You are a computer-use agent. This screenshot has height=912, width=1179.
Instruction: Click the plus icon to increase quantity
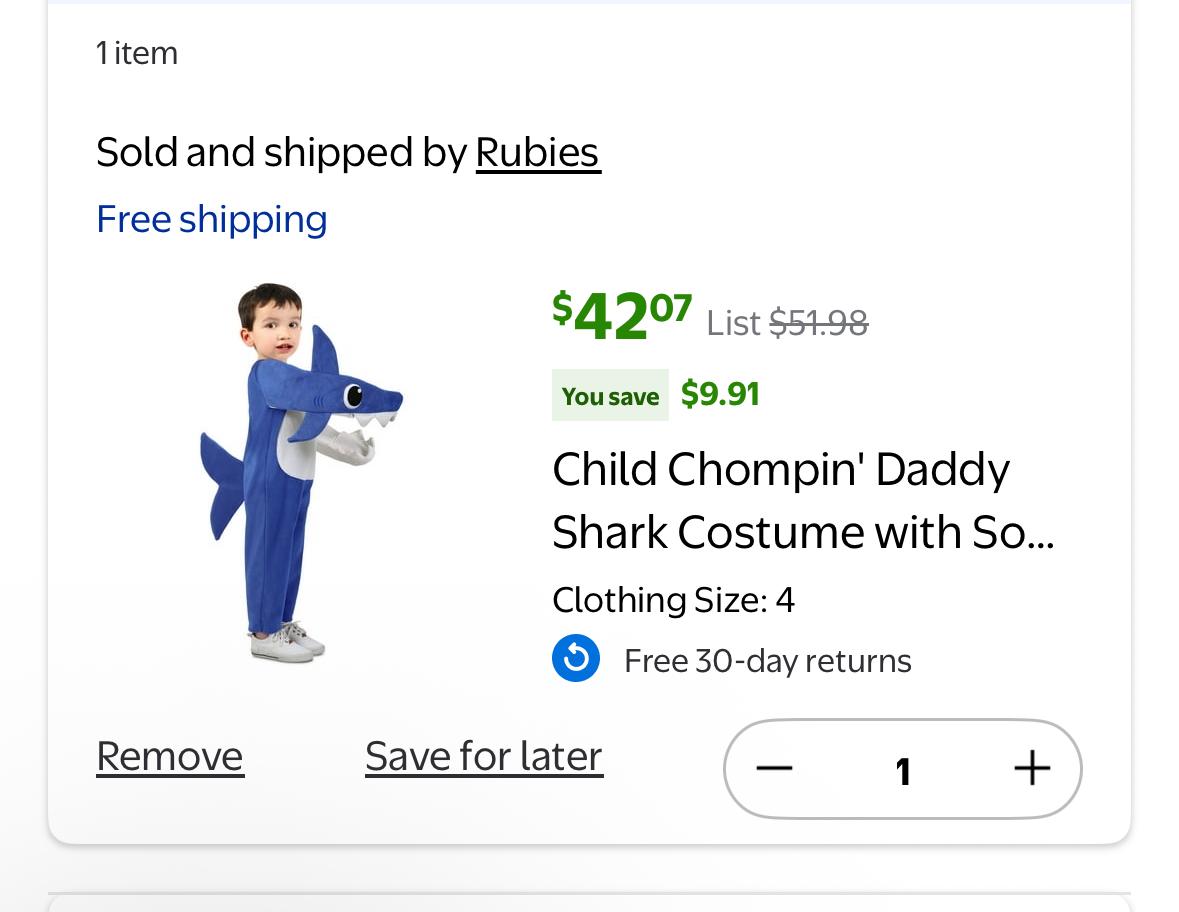[1031, 769]
